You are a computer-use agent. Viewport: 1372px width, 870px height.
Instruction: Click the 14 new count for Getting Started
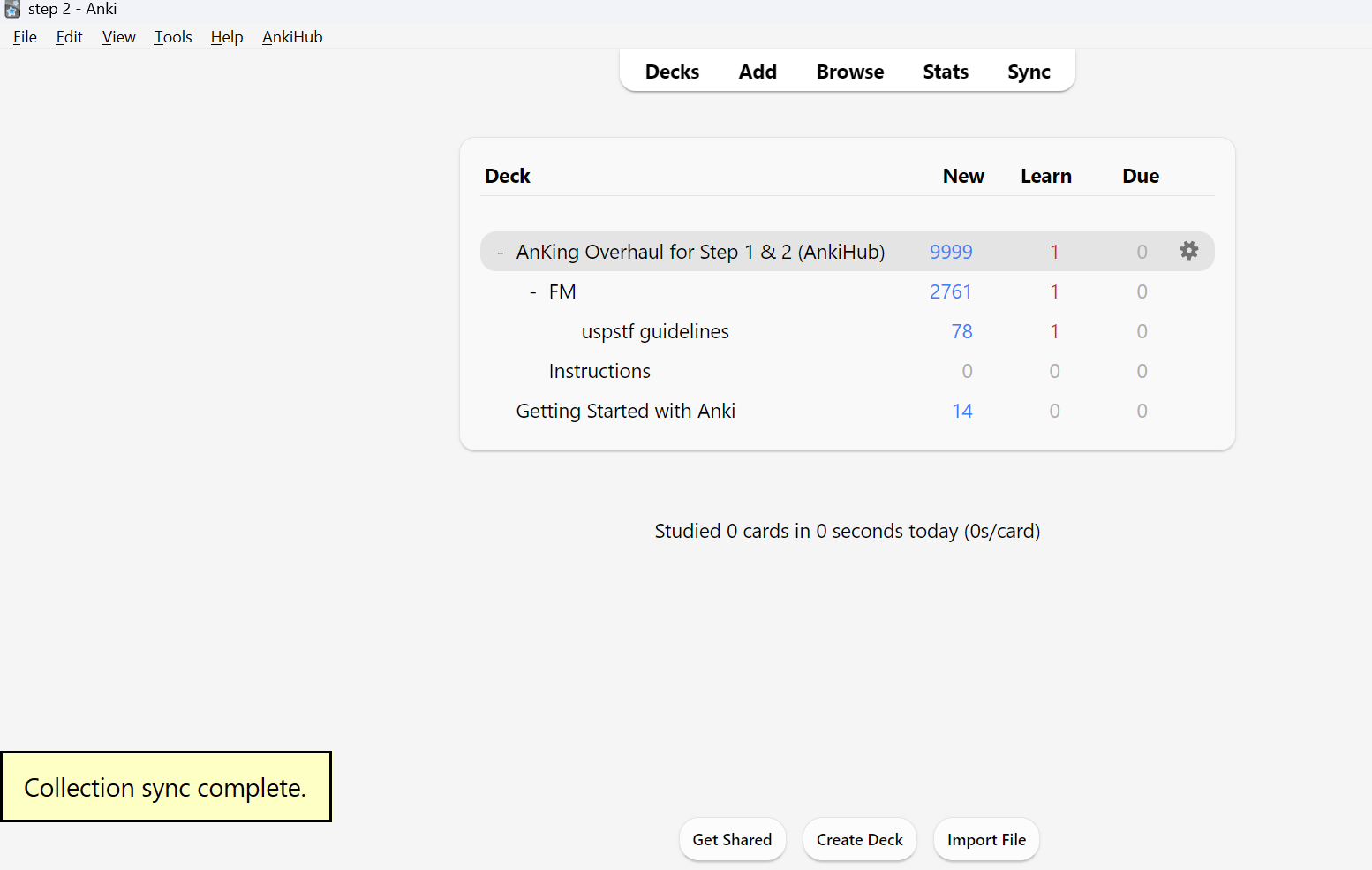point(961,411)
